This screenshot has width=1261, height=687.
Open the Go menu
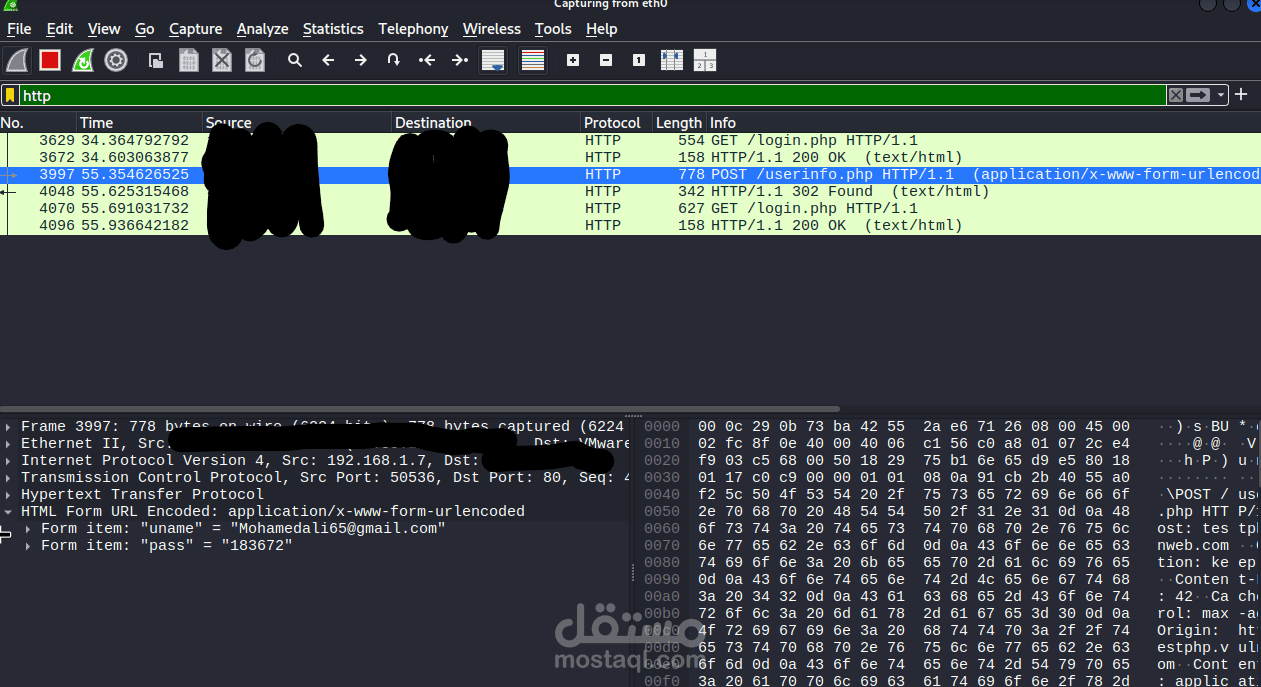(145, 29)
